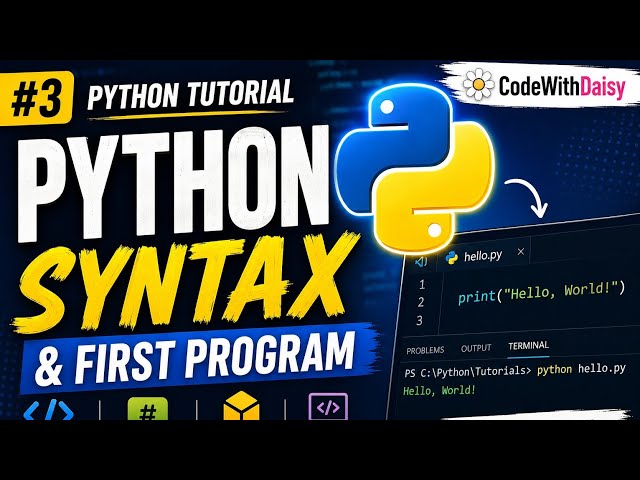Click the large white 'PYTHON' title
Screen dimensions: 640x480
tap(175, 182)
